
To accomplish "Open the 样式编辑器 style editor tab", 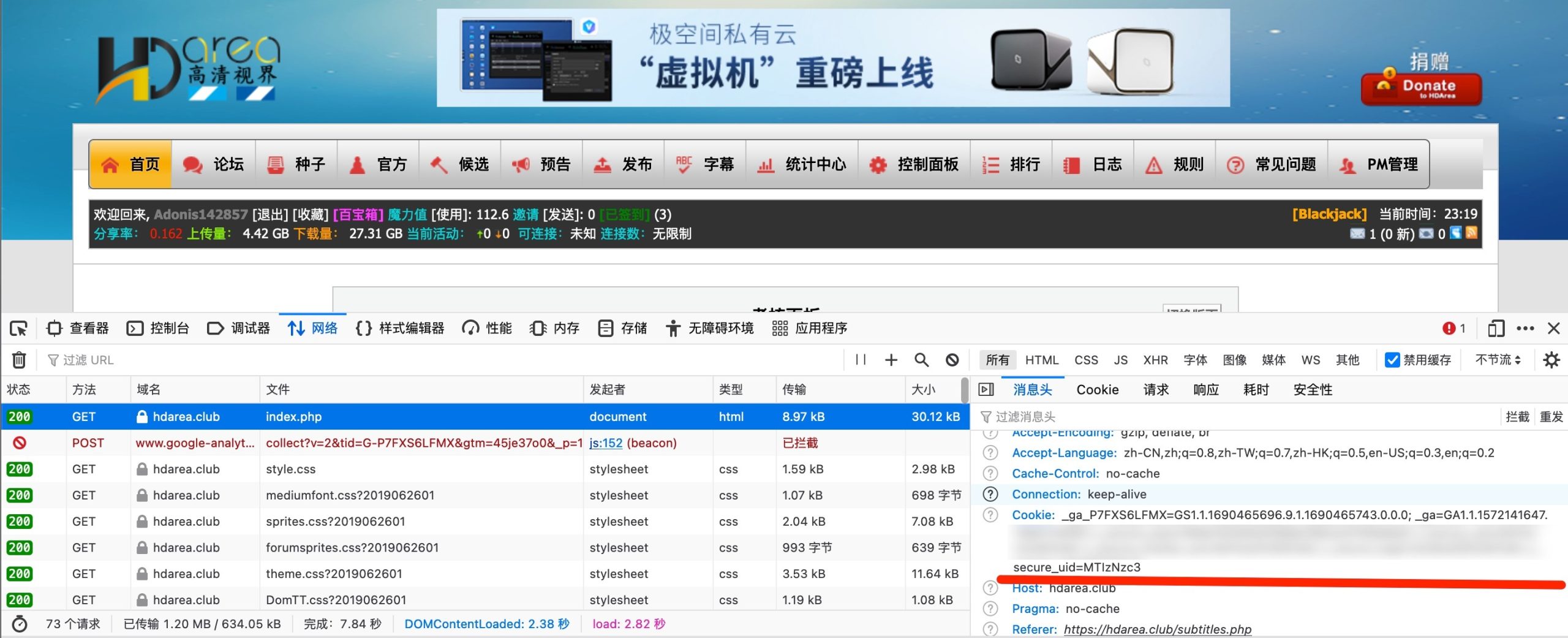I will pos(400,328).
